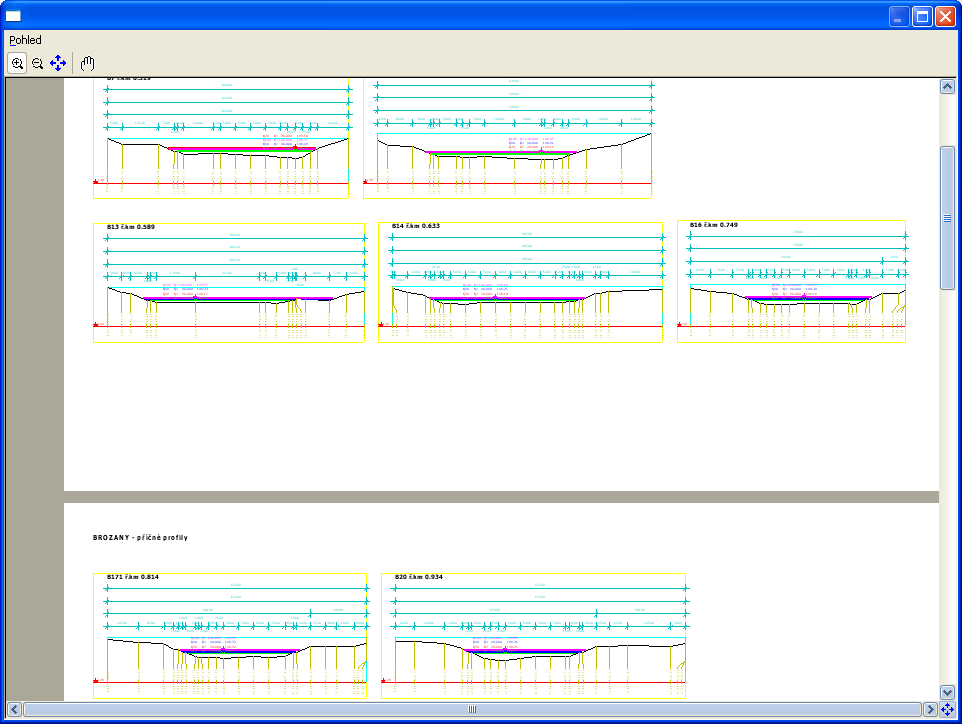Screen dimensions: 962x724
Task: Click the vertical scrollbar down arrow
Action: 947,692
